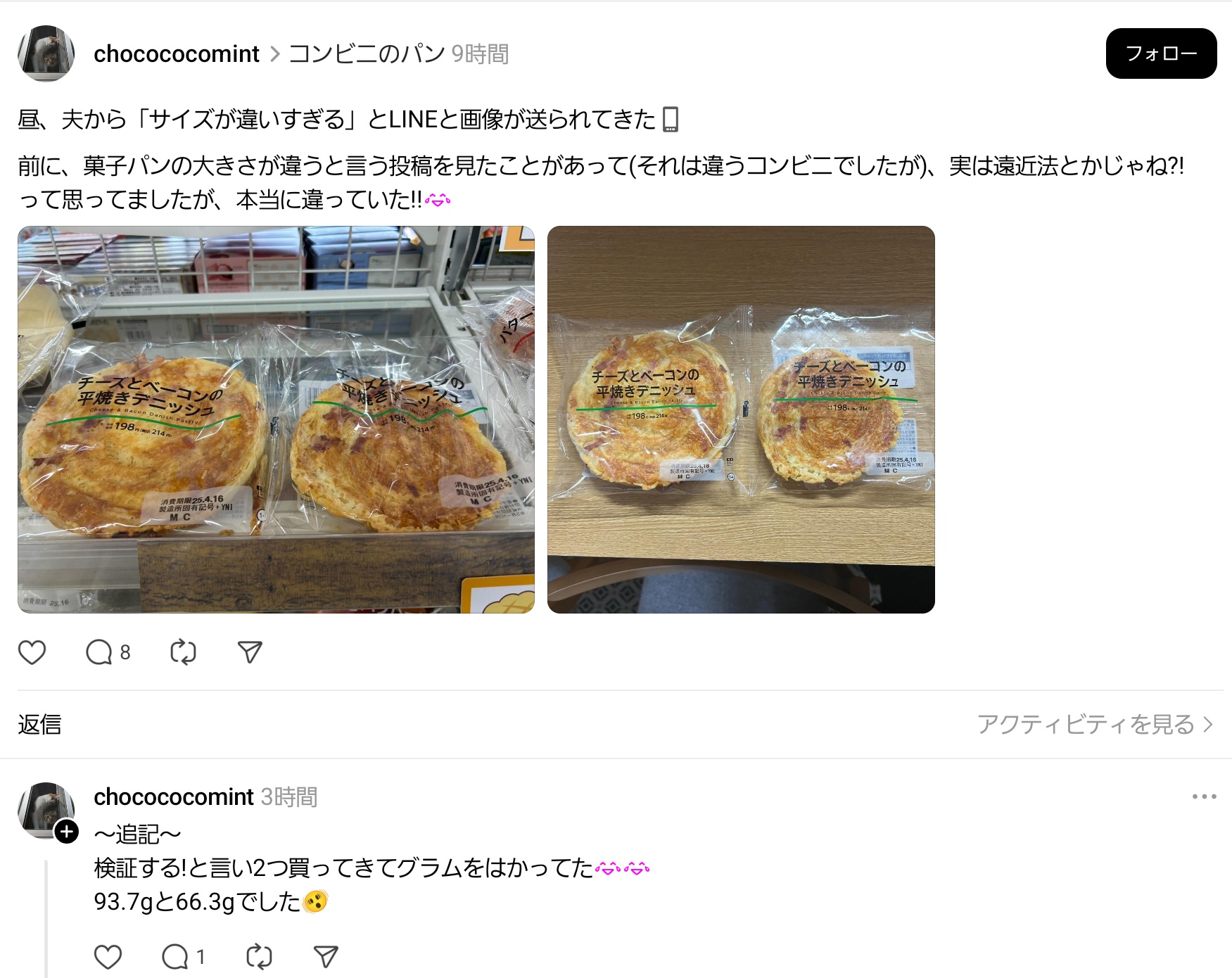Click the フォロー button
Image resolution: width=1232 pixels, height=978 pixels.
1161,53
